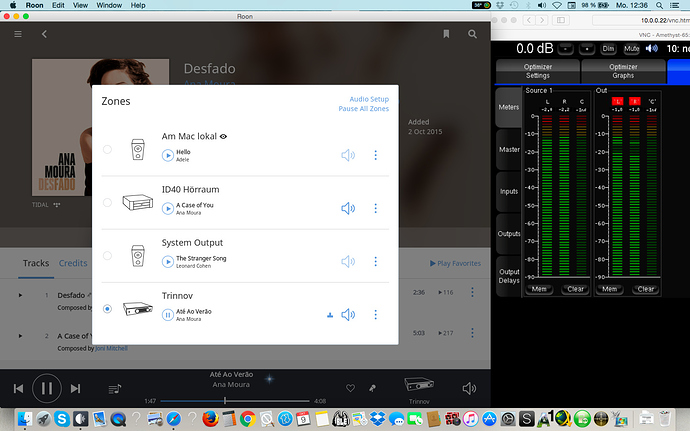The width and height of the screenshot is (690, 431).
Task: Click Play Favorites link
Action: [455, 263]
